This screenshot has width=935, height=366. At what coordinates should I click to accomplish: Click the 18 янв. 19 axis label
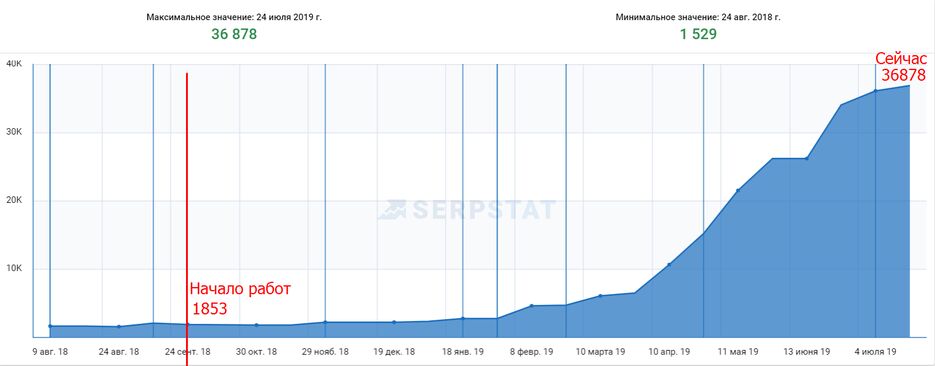pyautogui.click(x=463, y=352)
